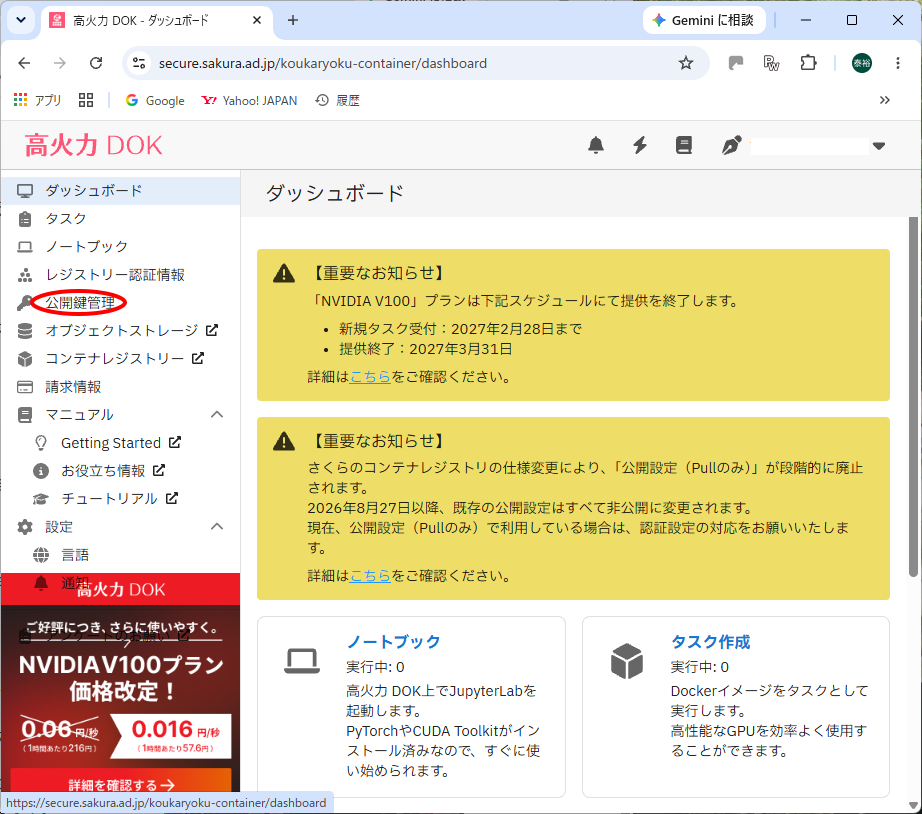The width and height of the screenshot is (922, 814).
Task: Close the 高火力 DOK browser tab
Action: point(257,21)
